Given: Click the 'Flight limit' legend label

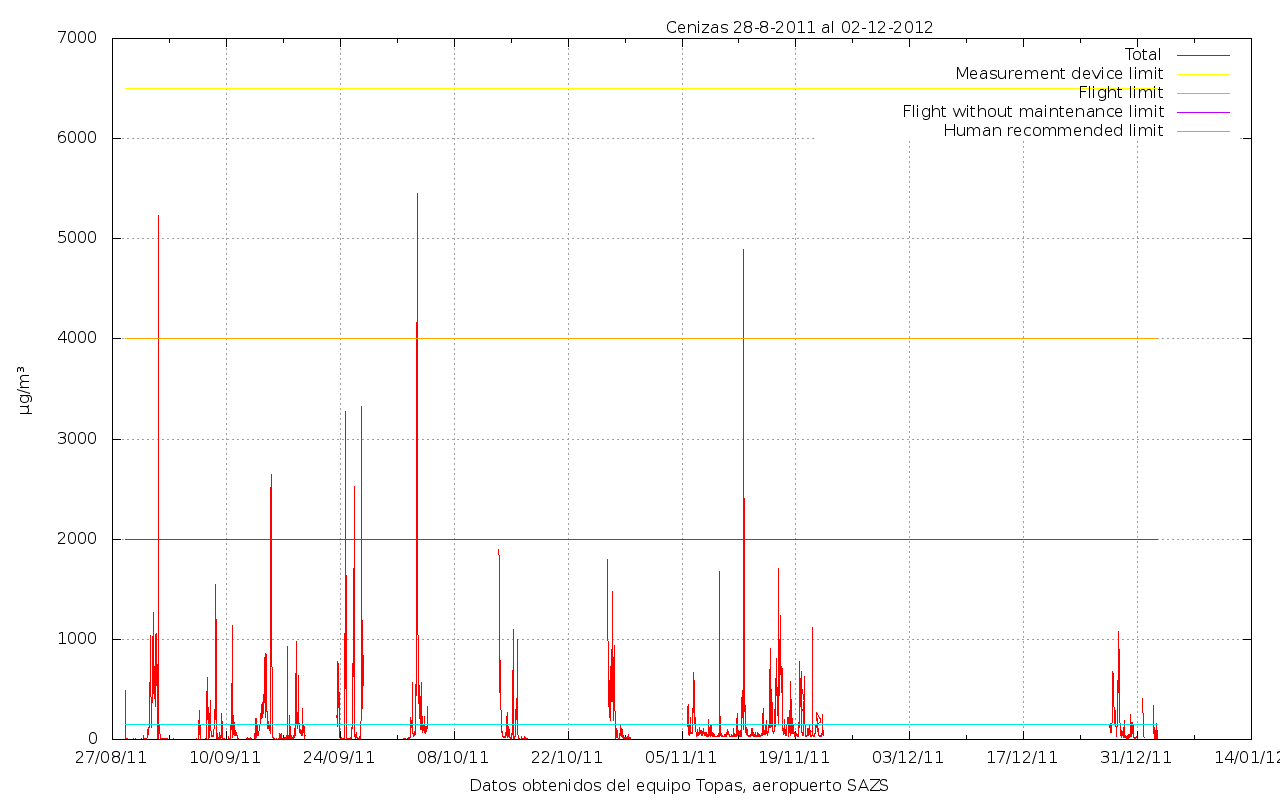Looking at the screenshot, I should click(x=1120, y=93).
